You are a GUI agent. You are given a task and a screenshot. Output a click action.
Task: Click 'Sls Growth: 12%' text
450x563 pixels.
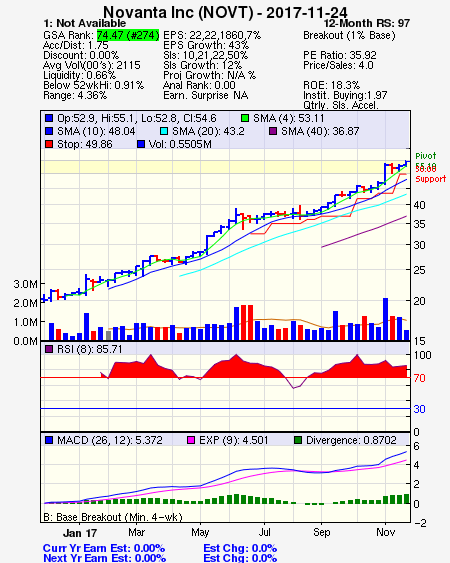(x=203, y=65)
